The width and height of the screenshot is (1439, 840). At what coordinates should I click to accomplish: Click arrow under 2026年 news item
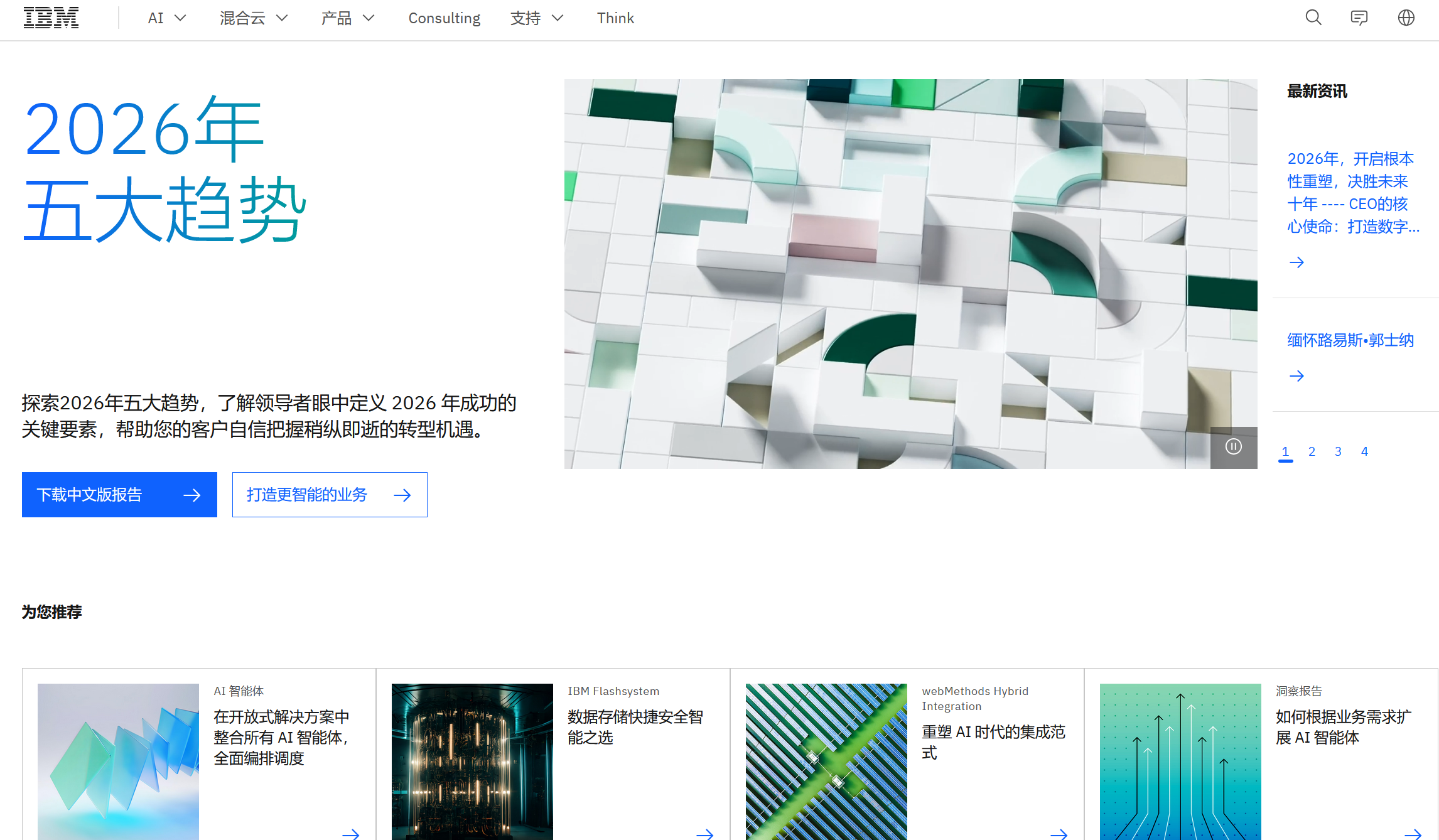pos(1296,262)
